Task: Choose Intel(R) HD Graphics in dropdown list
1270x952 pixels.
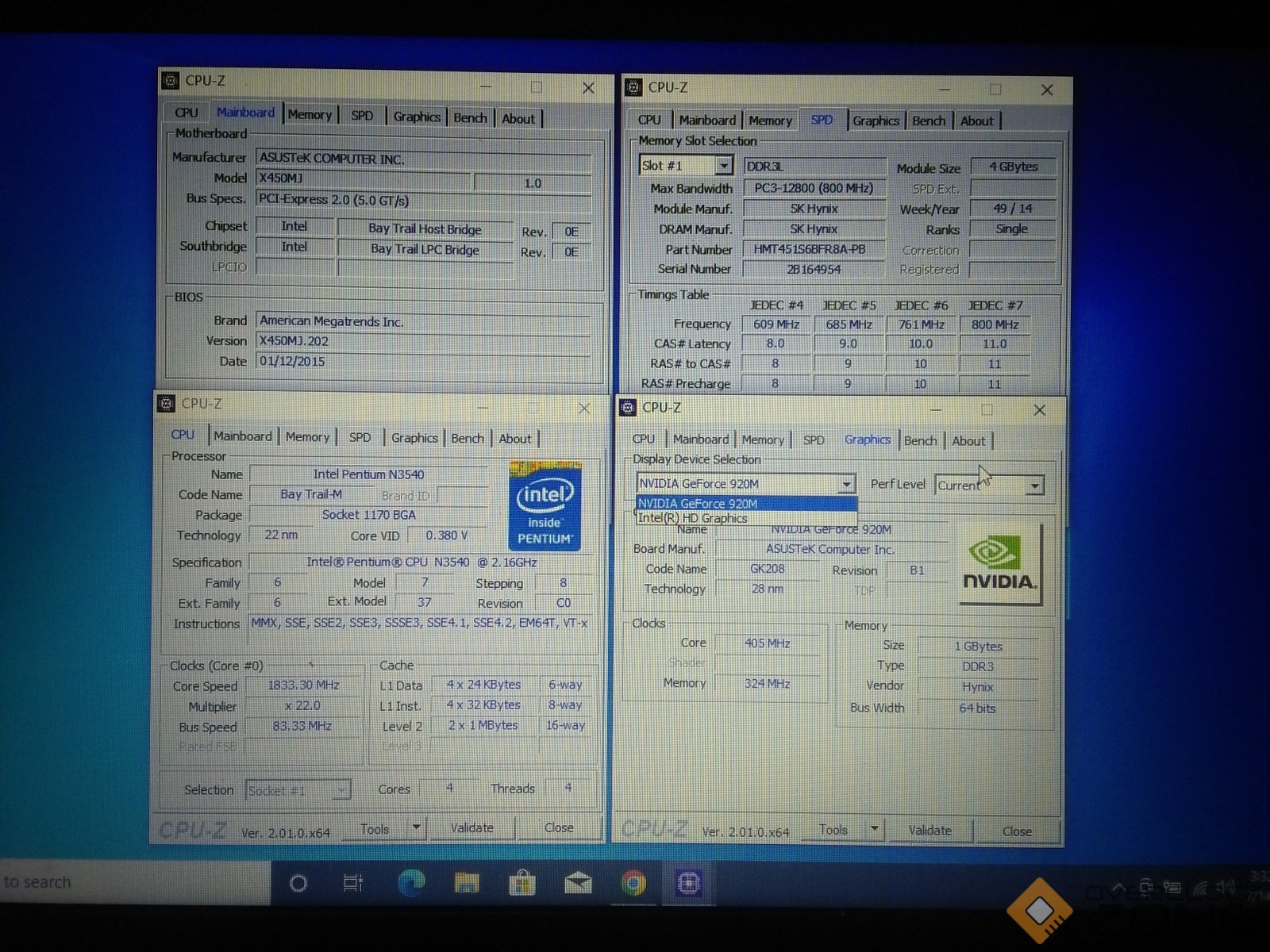Action: (746, 518)
